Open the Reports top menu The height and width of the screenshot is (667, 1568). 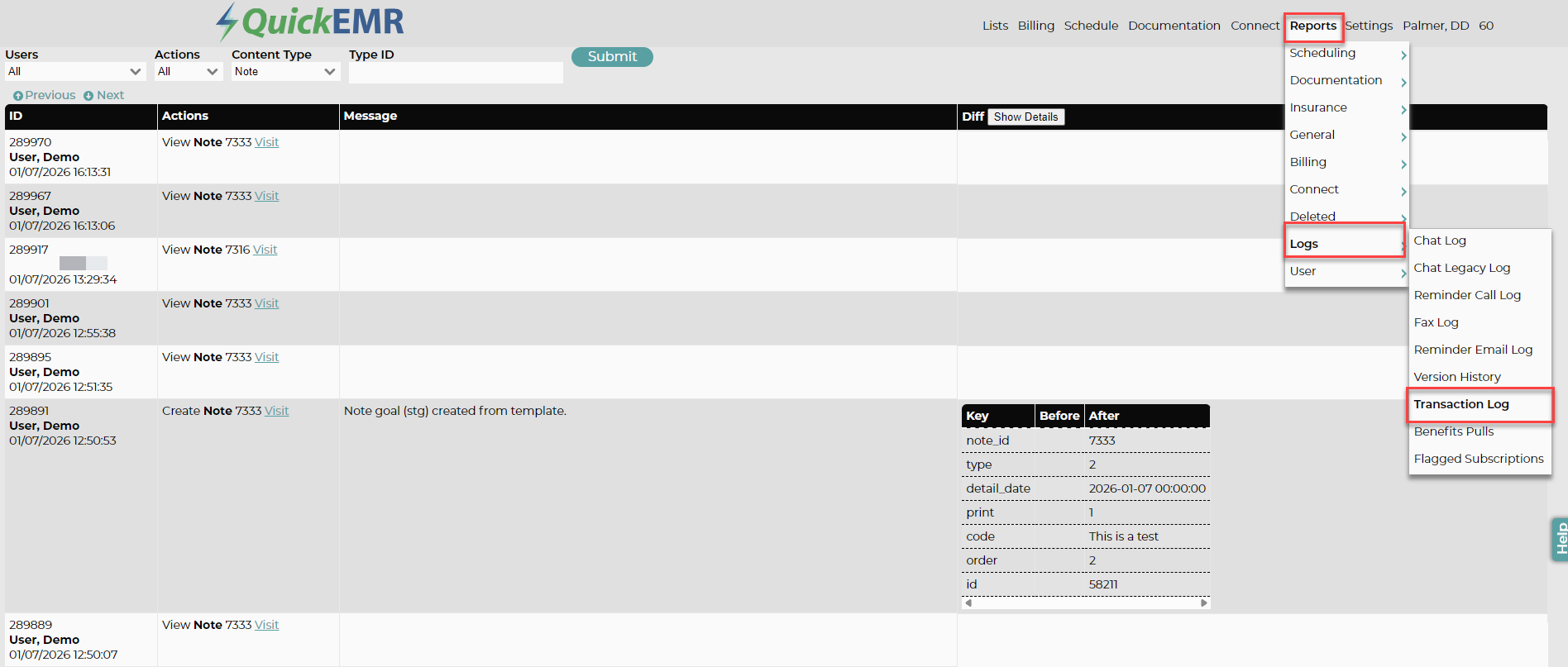coord(1312,26)
